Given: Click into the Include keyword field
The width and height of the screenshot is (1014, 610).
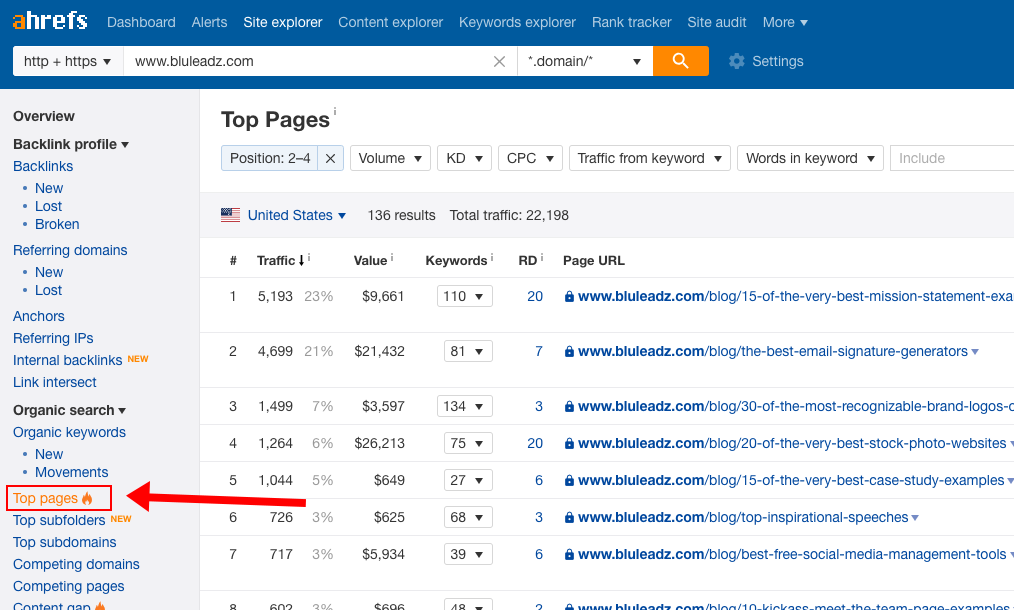Looking at the screenshot, I should click(952, 158).
